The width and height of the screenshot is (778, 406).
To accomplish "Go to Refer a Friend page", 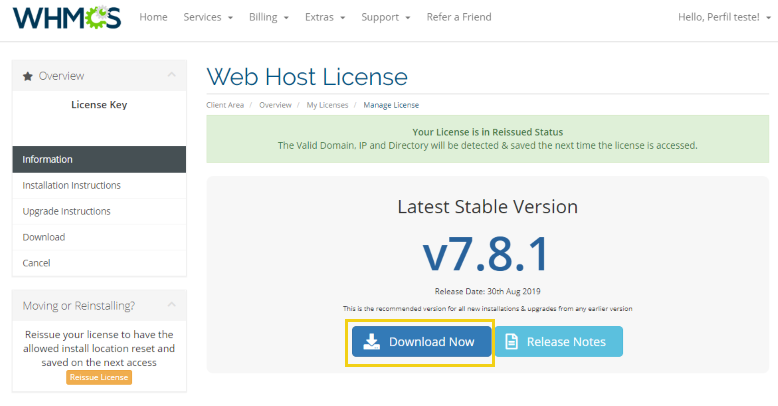I will click(459, 17).
